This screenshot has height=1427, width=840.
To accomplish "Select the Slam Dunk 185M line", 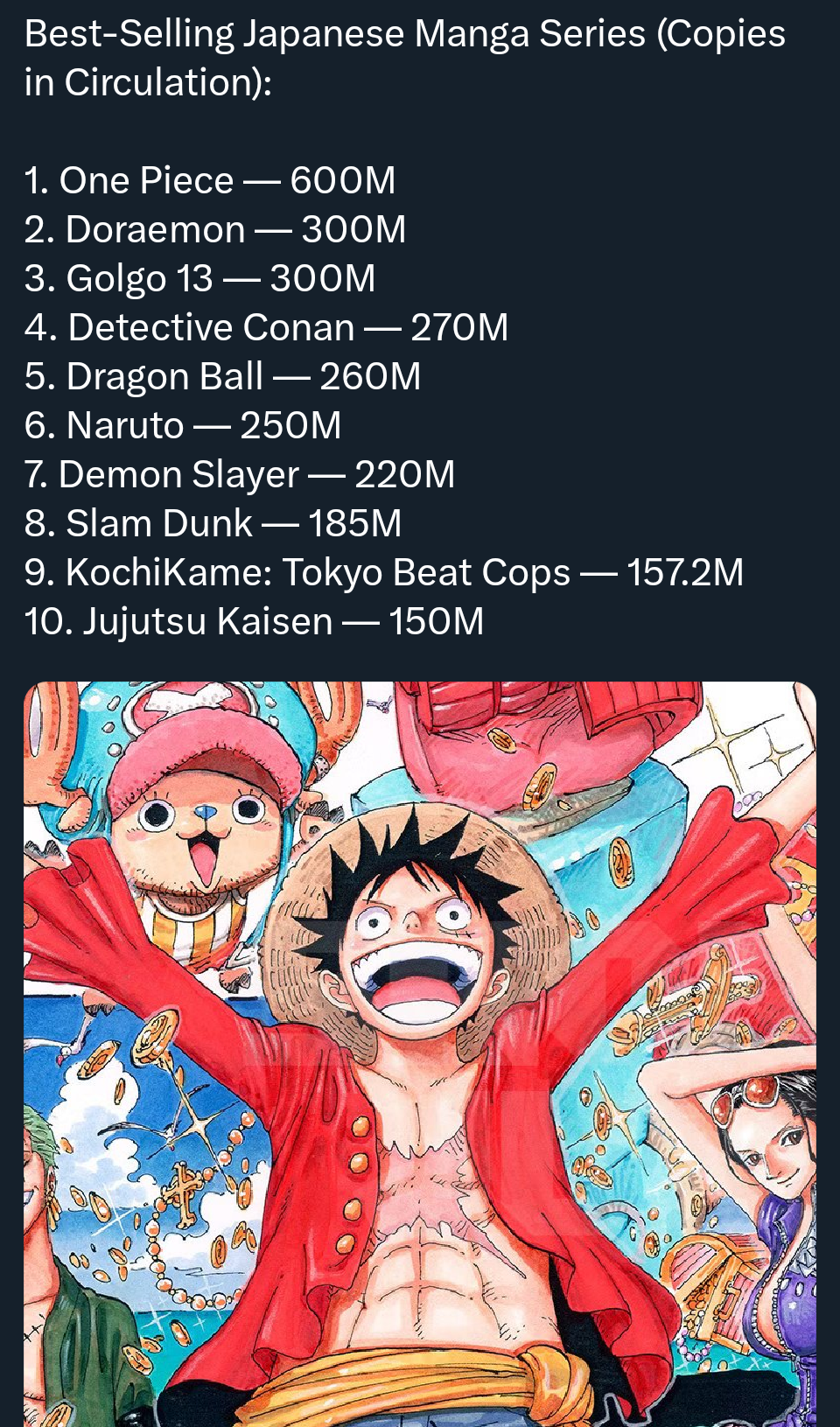I will point(213,523).
